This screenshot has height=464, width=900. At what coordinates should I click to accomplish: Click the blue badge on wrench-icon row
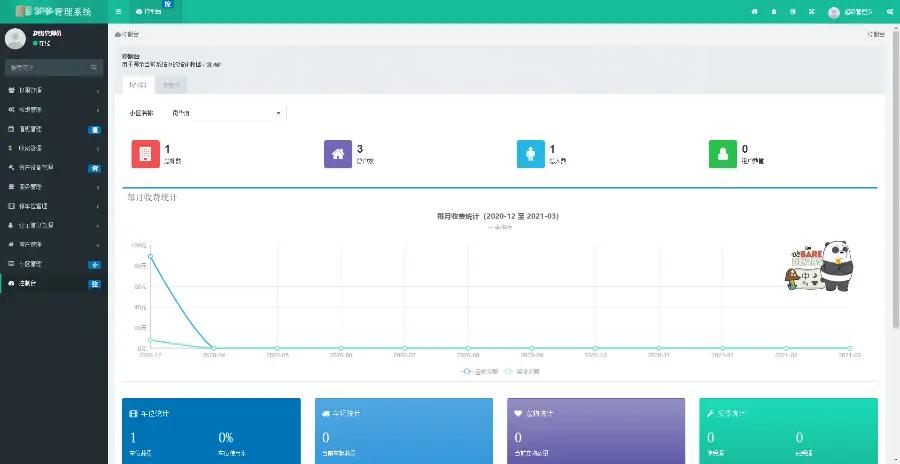point(95,169)
